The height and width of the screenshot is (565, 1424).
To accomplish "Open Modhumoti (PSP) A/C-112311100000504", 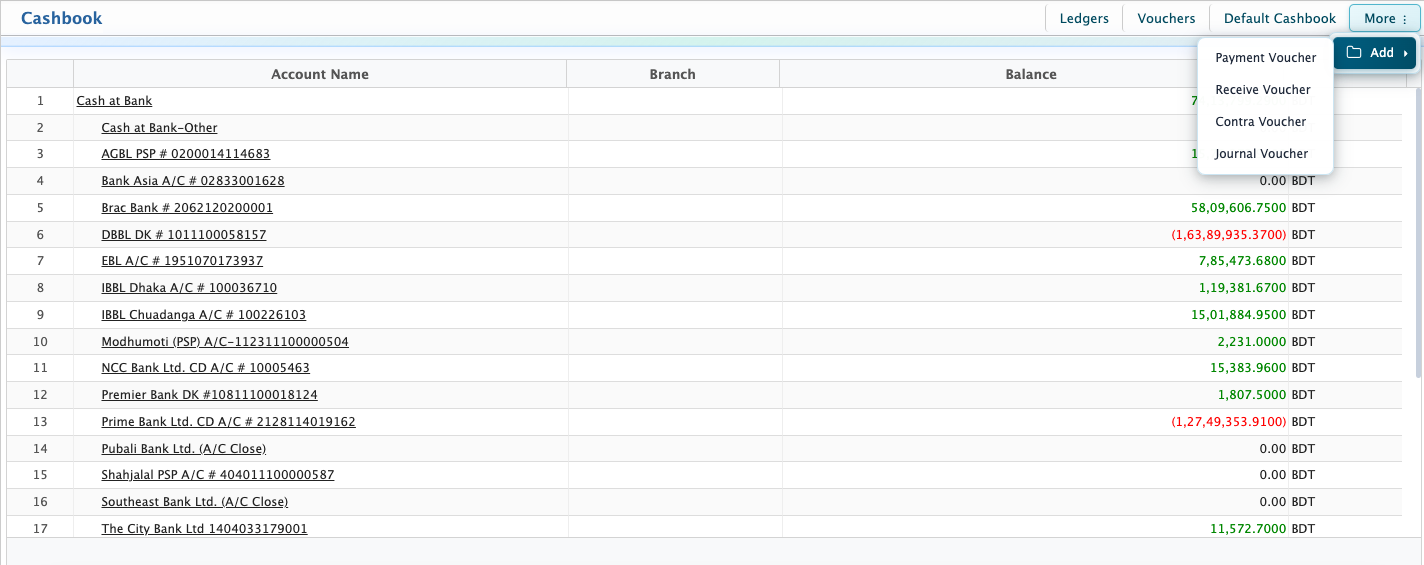I will coord(225,342).
